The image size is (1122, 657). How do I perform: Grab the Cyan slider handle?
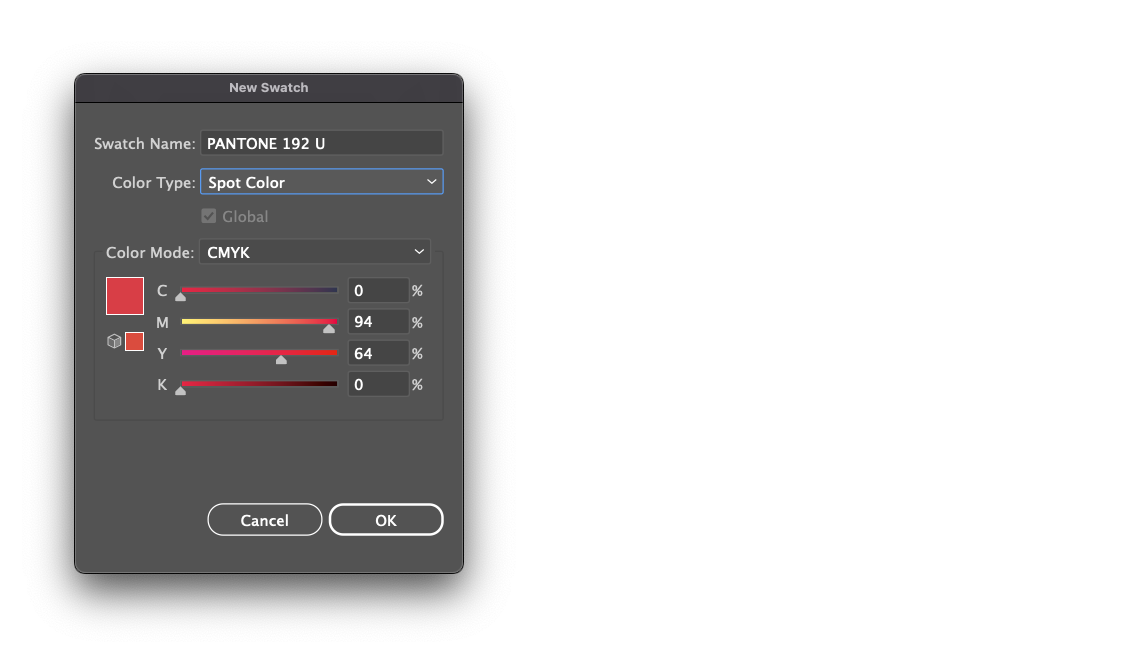pyautogui.click(x=181, y=297)
